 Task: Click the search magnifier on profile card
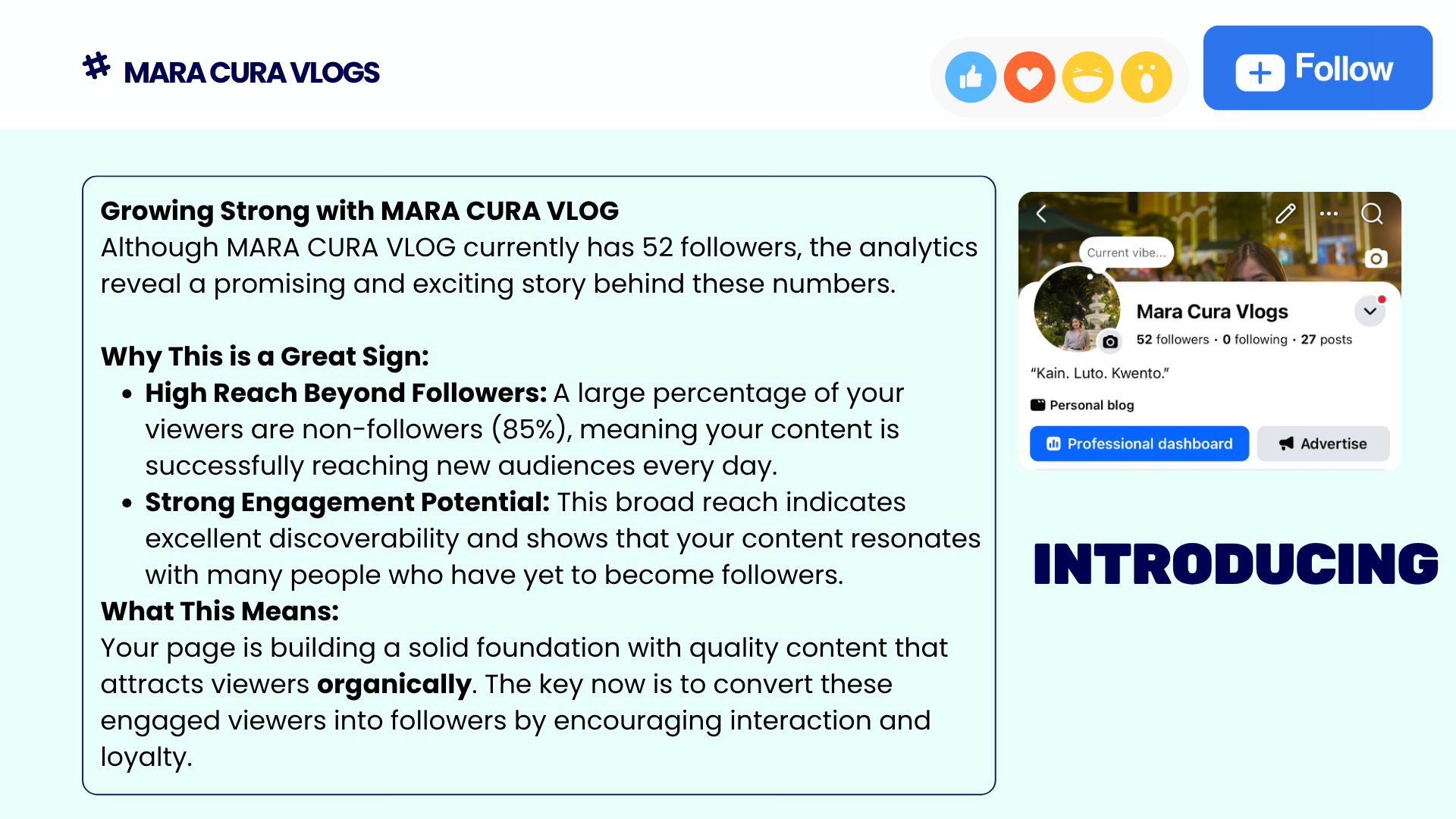click(1372, 214)
